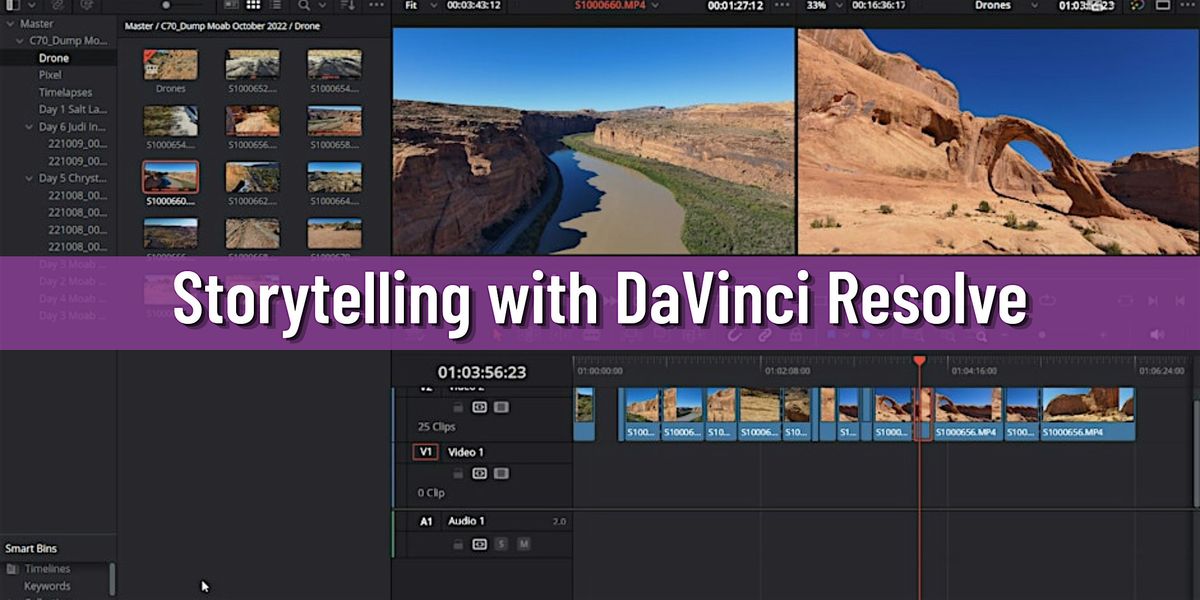This screenshot has height=600, width=1200.
Task: Click the Smart Bins panel scrollbar
Action: 112,580
